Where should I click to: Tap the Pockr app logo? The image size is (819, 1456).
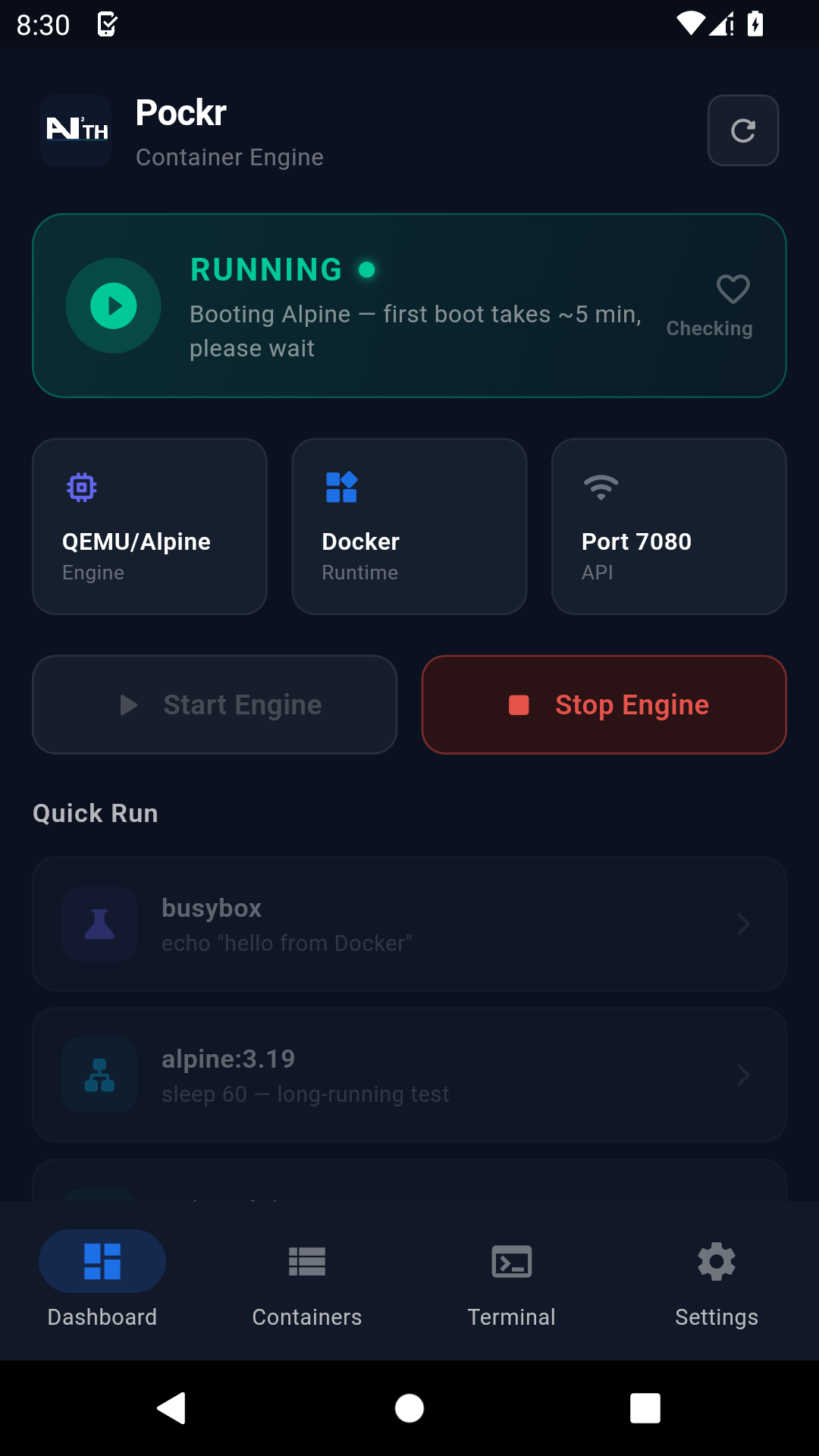(75, 130)
